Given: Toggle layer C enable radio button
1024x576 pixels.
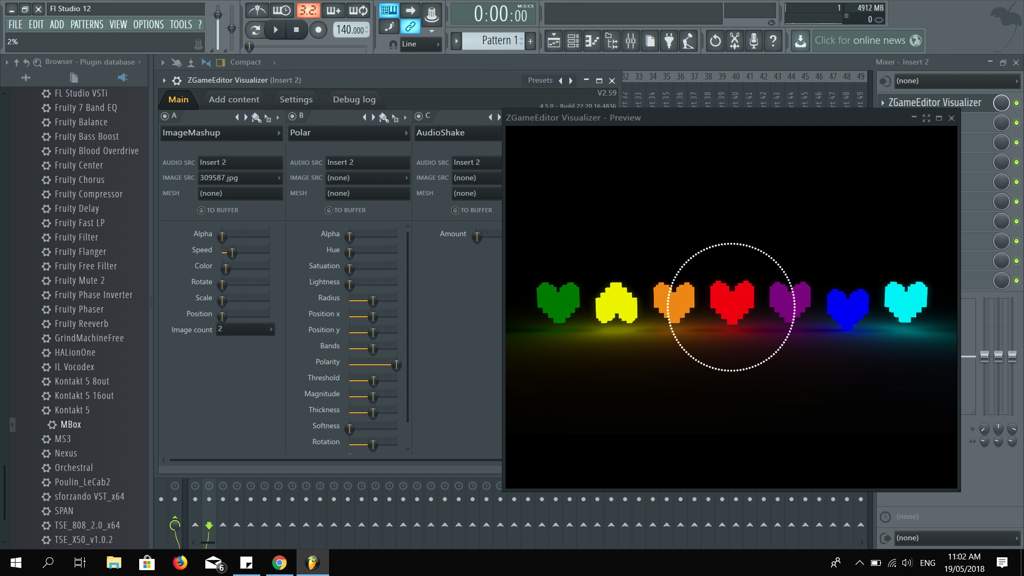Looking at the screenshot, I should (419, 116).
